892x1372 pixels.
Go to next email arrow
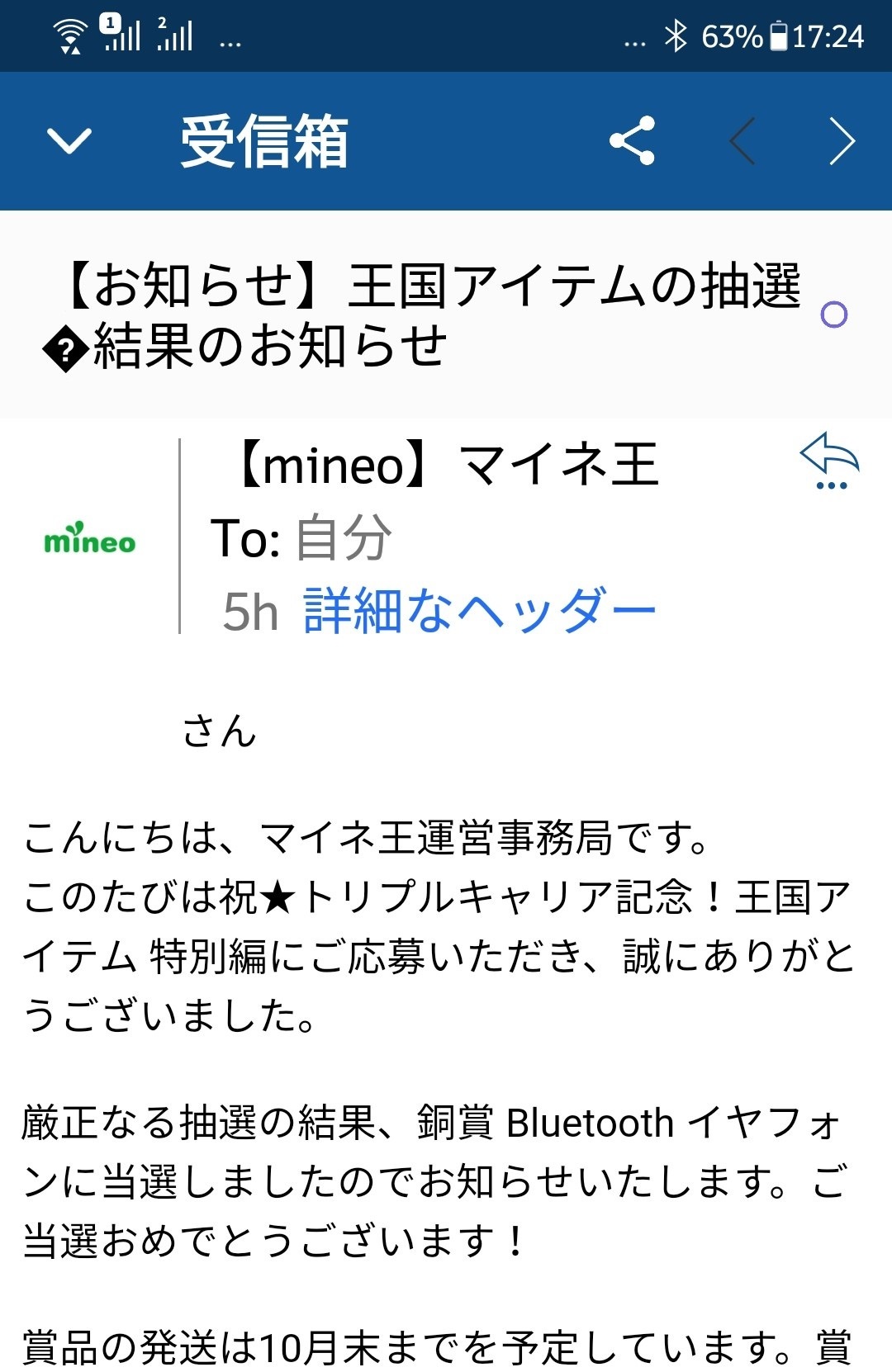pyautogui.click(x=842, y=141)
